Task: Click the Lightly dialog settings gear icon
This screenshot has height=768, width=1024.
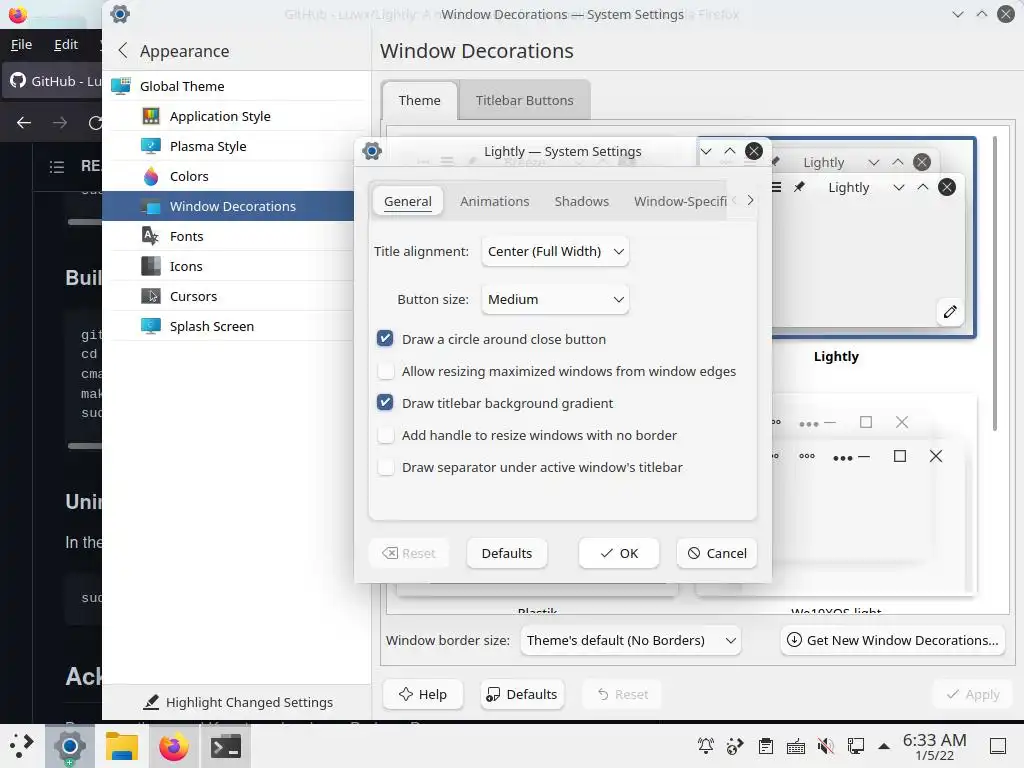Action: pyautogui.click(x=372, y=151)
